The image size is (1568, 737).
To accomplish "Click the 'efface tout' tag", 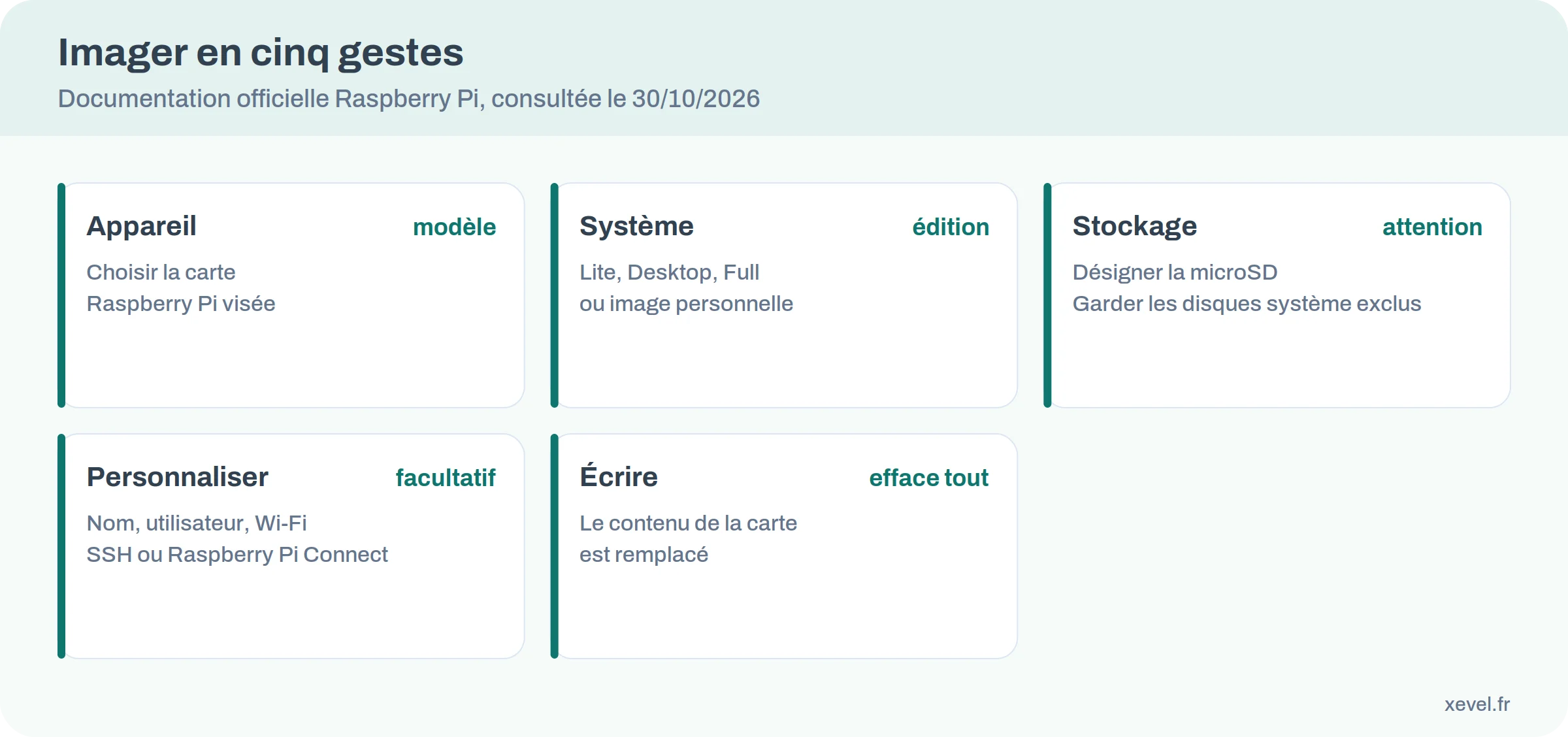I will 928,478.
